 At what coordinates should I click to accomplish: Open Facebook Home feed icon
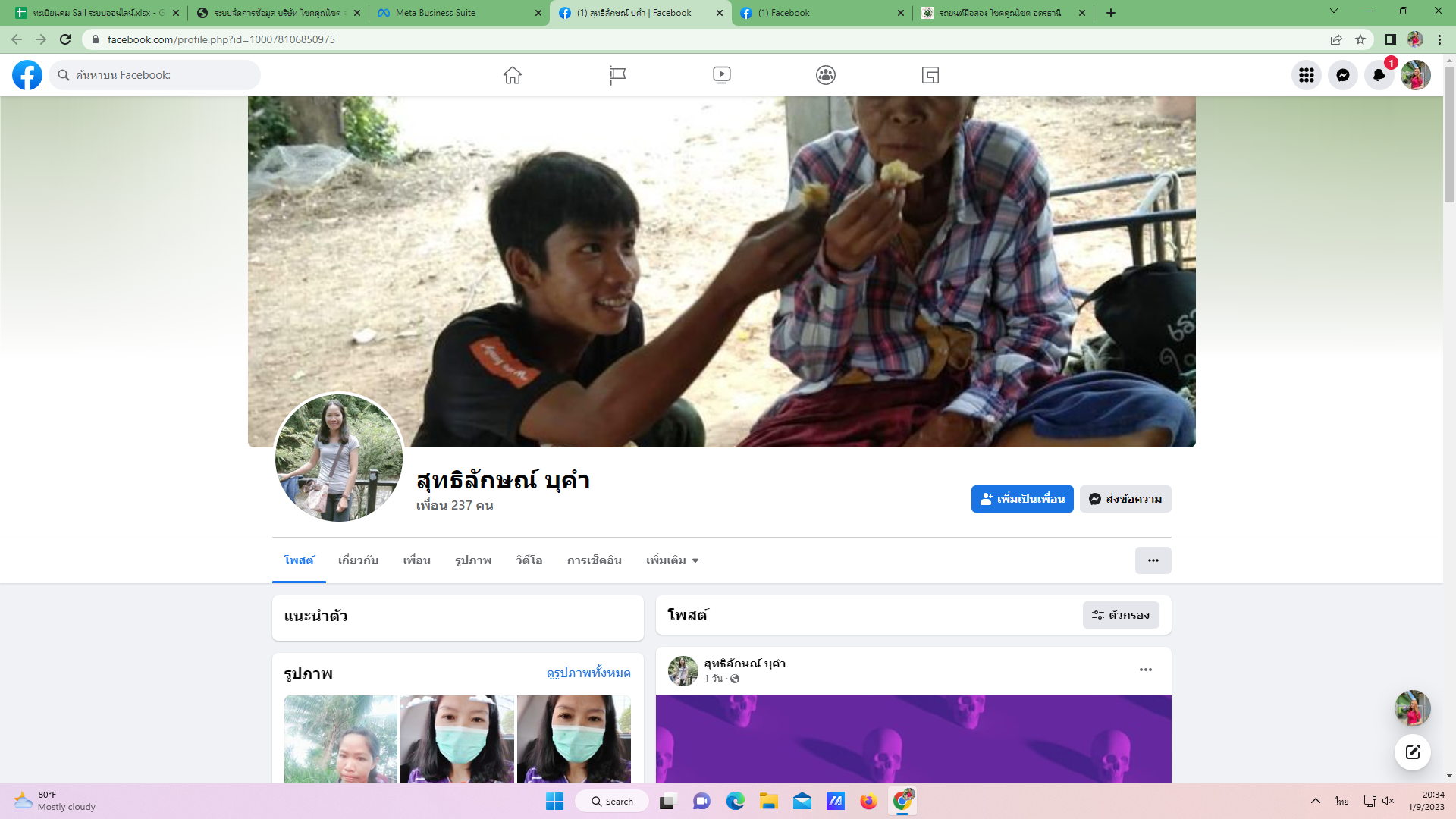(x=513, y=75)
